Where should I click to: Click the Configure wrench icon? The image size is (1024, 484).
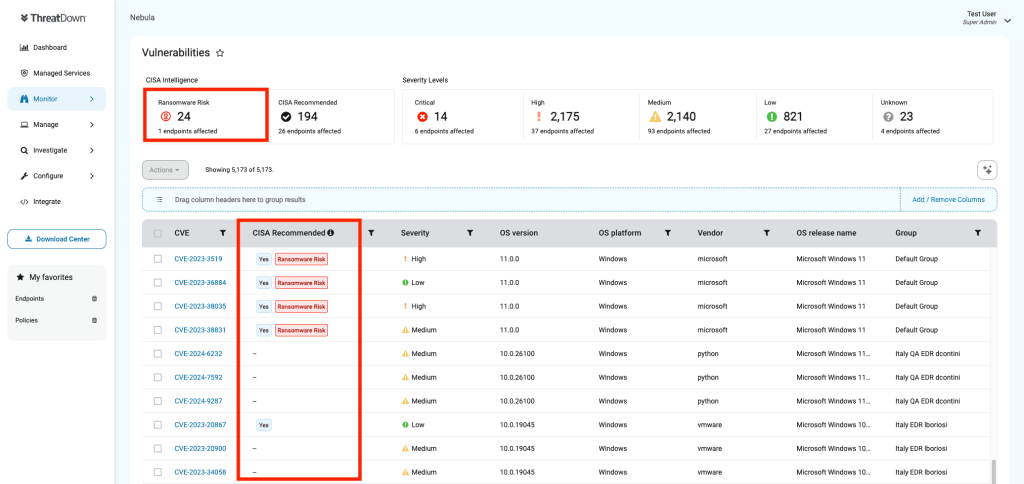24,176
